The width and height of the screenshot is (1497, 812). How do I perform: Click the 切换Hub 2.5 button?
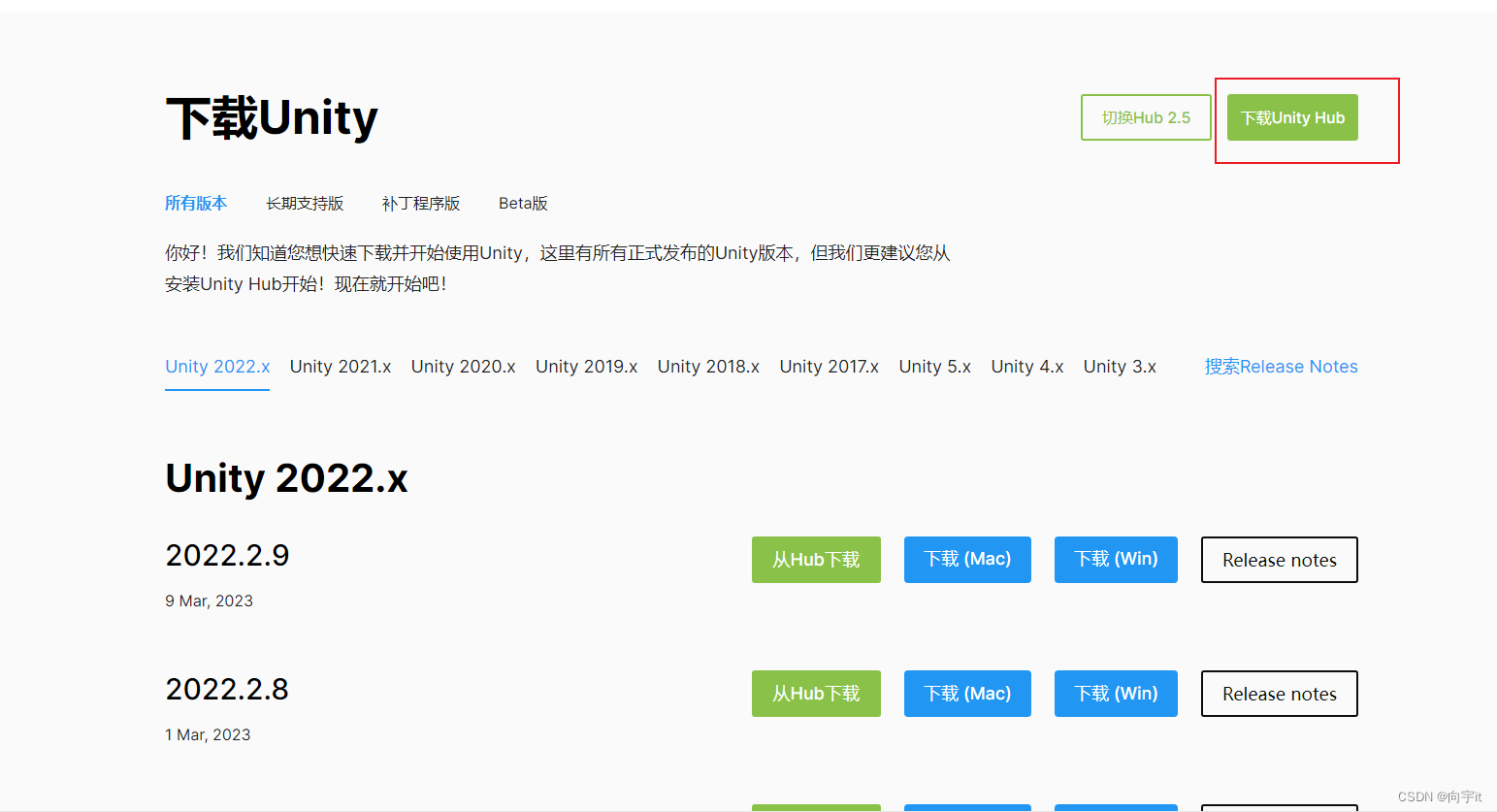(1146, 117)
